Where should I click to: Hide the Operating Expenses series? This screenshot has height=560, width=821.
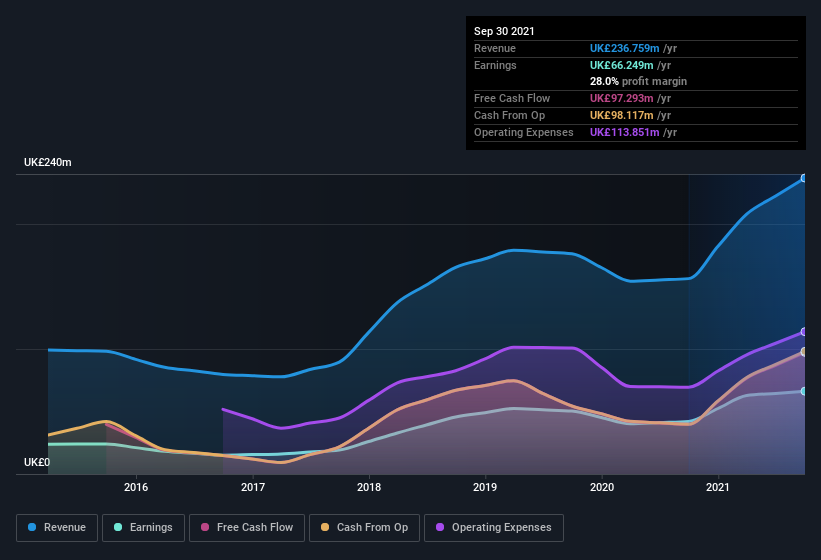pyautogui.click(x=493, y=527)
